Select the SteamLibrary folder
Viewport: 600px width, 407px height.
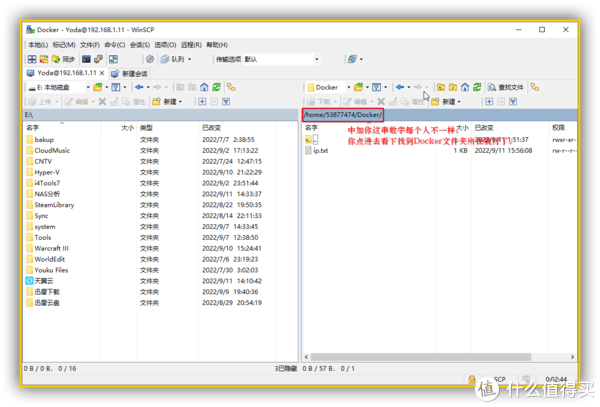(x=50, y=205)
